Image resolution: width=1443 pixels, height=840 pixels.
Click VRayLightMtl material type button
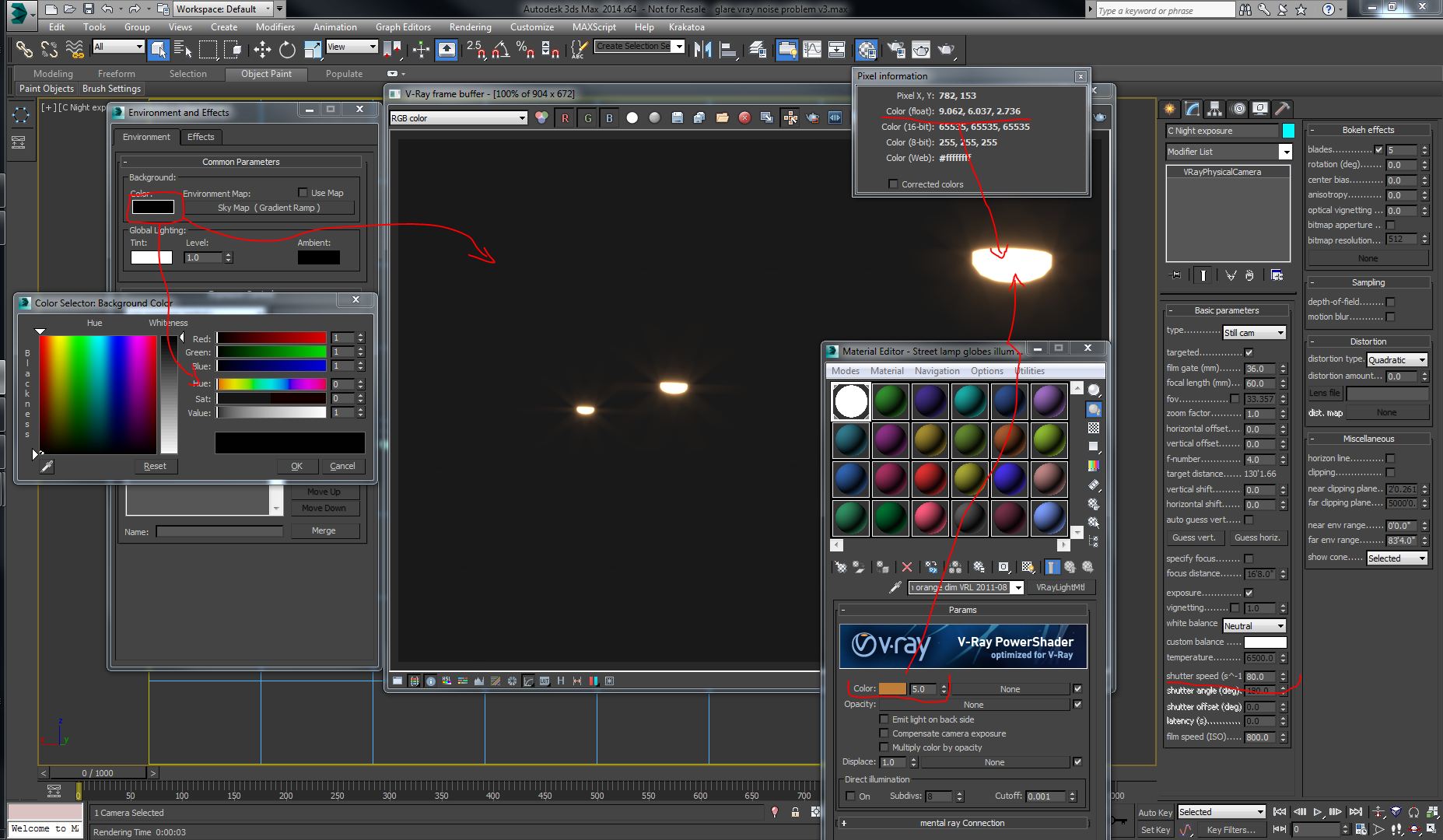click(1060, 587)
